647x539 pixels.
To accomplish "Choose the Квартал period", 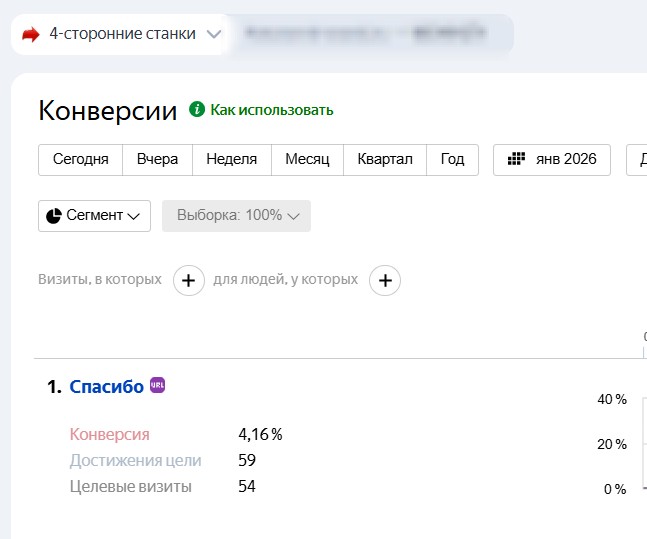I will pos(385,160).
